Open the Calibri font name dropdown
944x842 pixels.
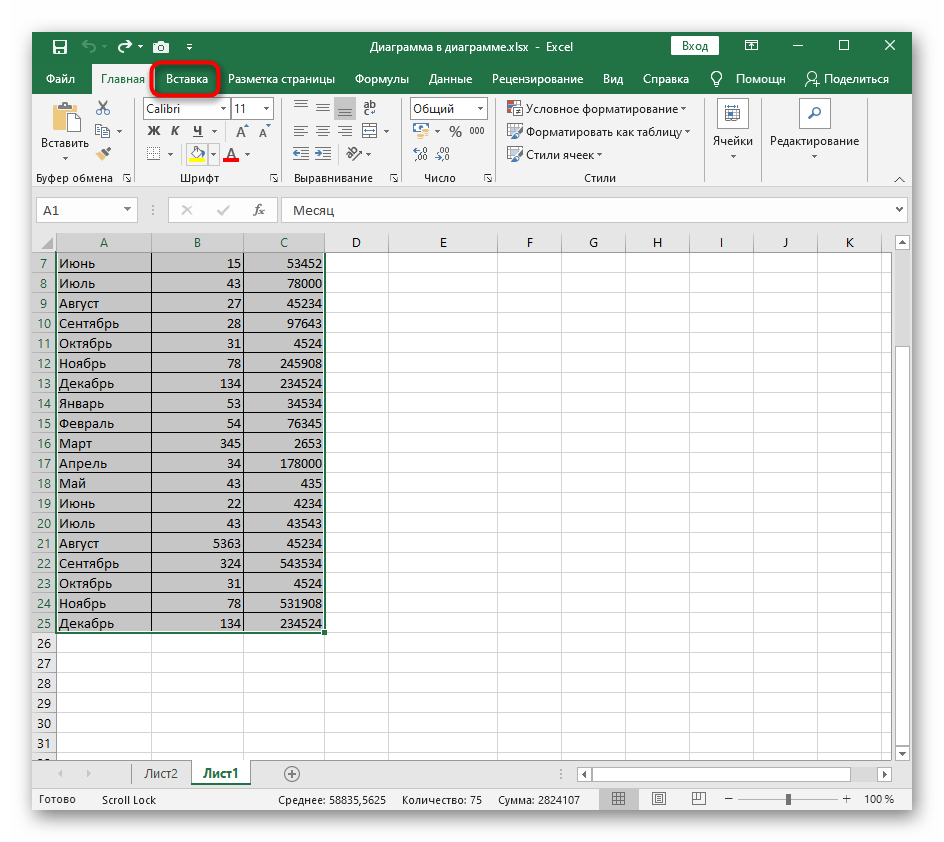click(220, 109)
